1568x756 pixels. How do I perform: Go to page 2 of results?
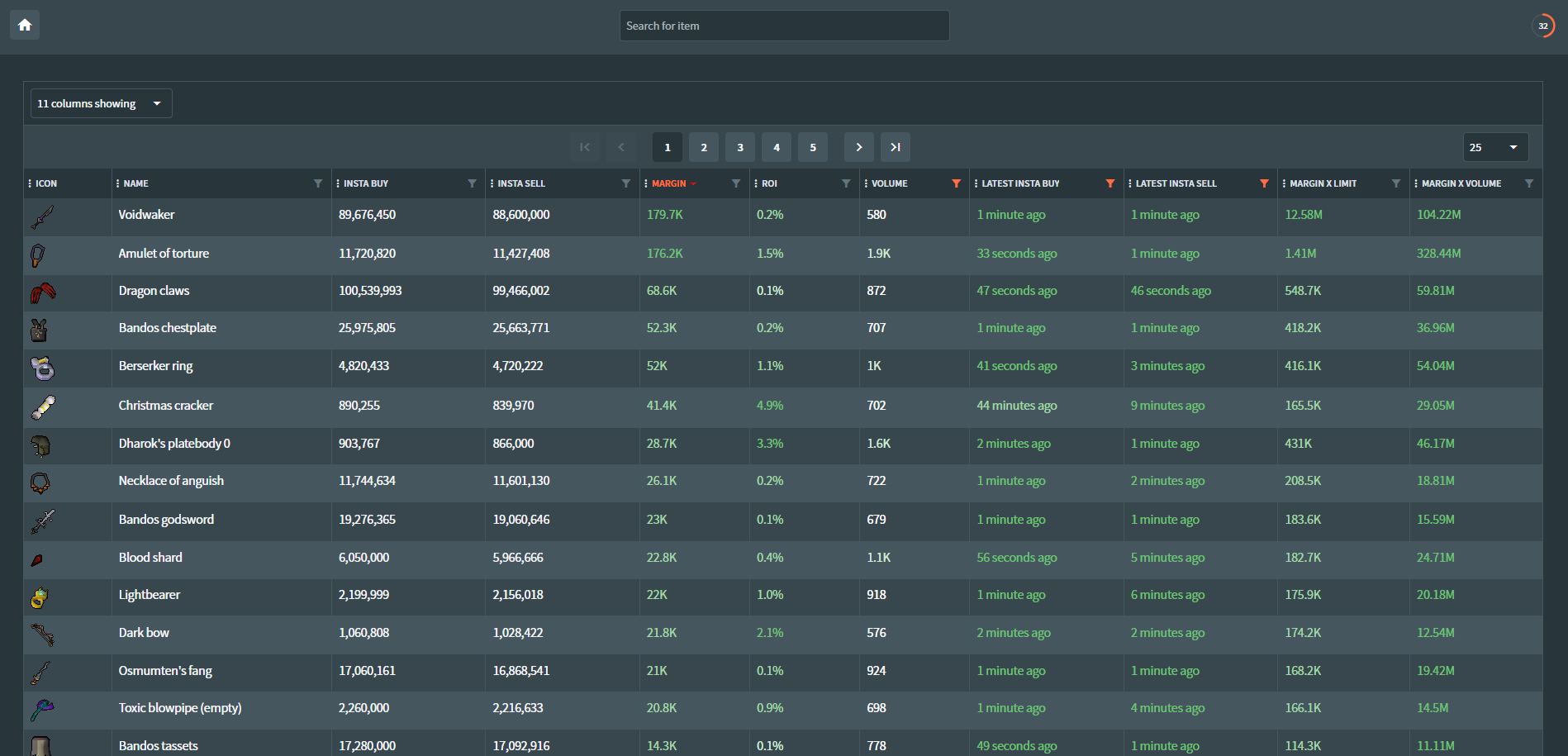pos(704,147)
